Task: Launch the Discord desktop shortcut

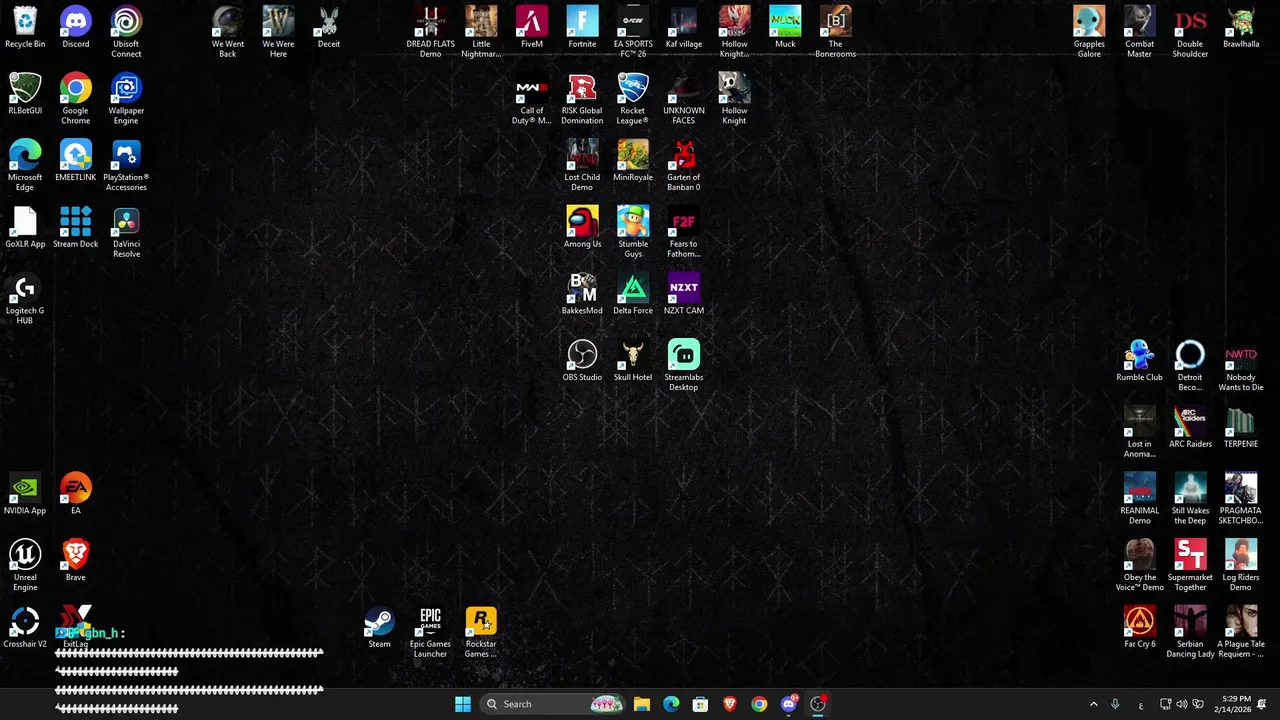Action: click(76, 28)
